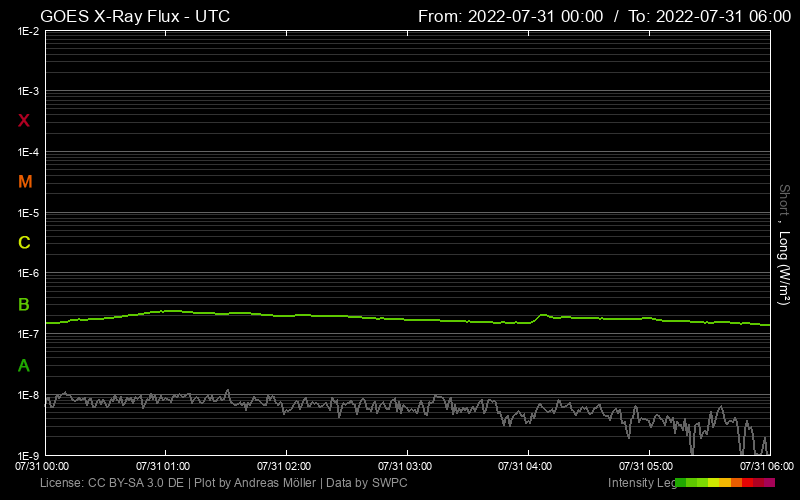Click the From: 2022-07-31 00:00 start date
The height and width of the screenshot is (500, 800).
click(x=510, y=16)
